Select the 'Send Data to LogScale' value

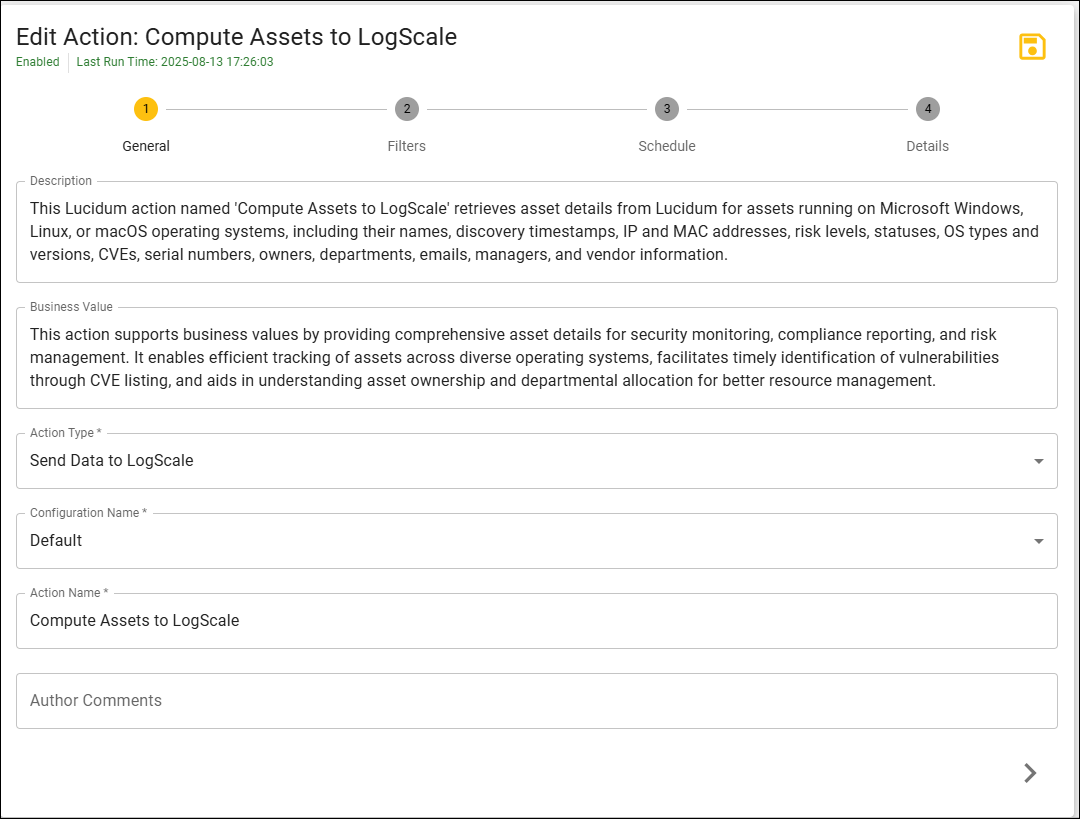point(112,461)
